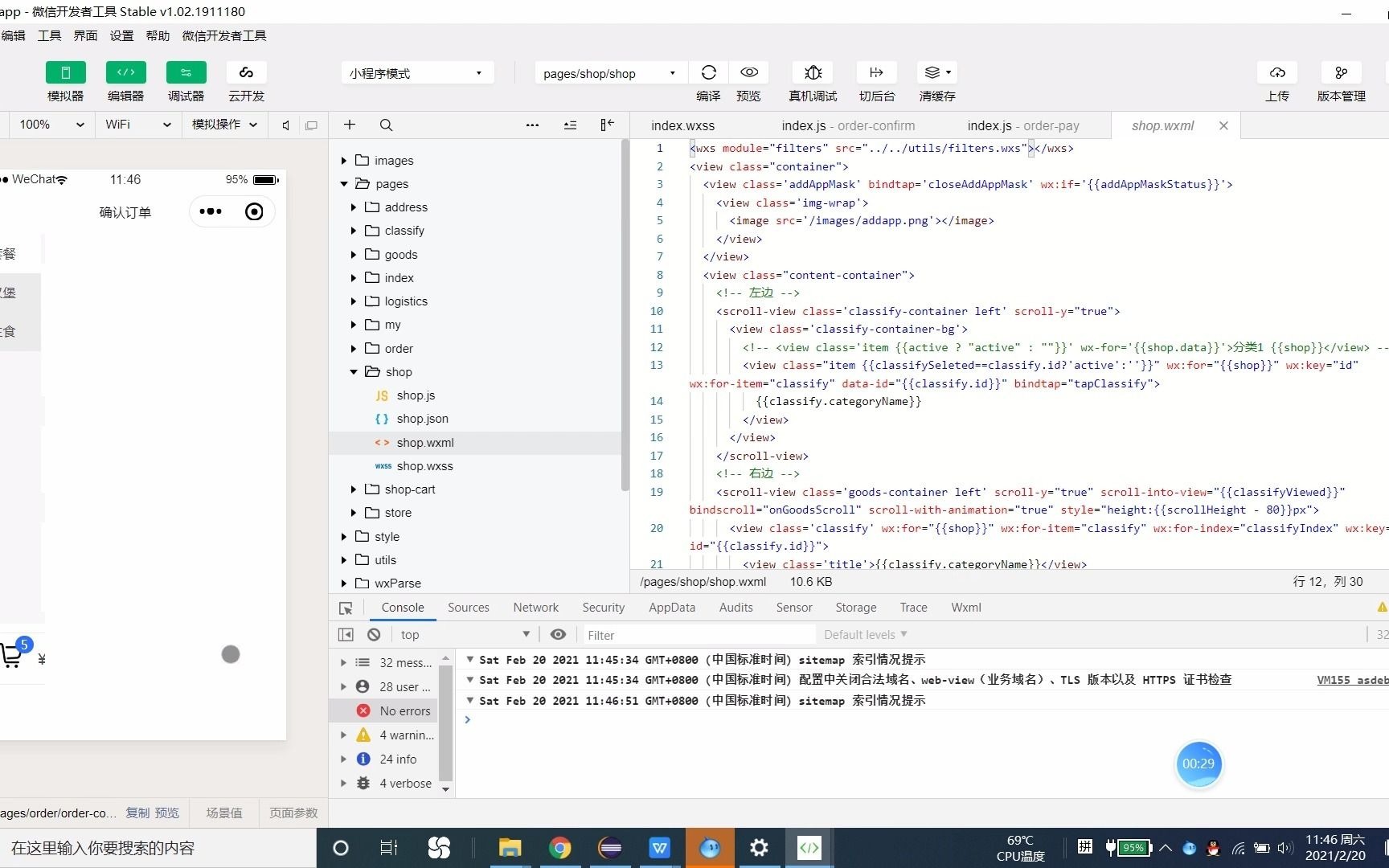
Task: Collapse the shop folder in file tree
Action: click(x=353, y=371)
